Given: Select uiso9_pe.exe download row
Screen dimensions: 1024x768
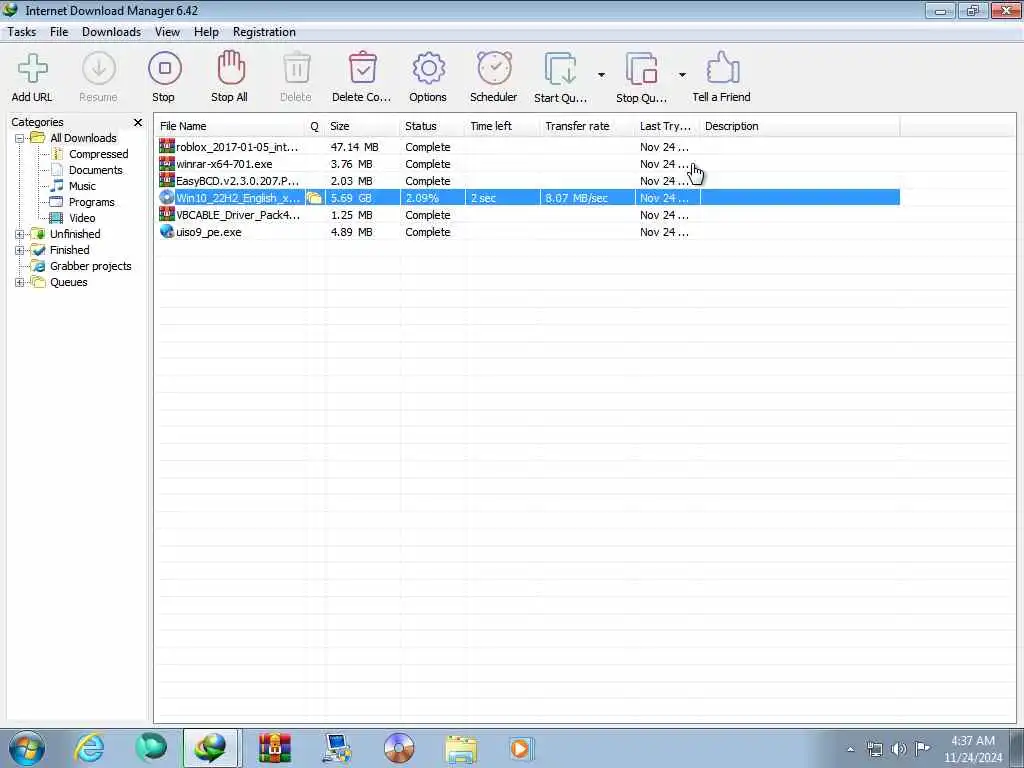Looking at the screenshot, I should (528, 232).
